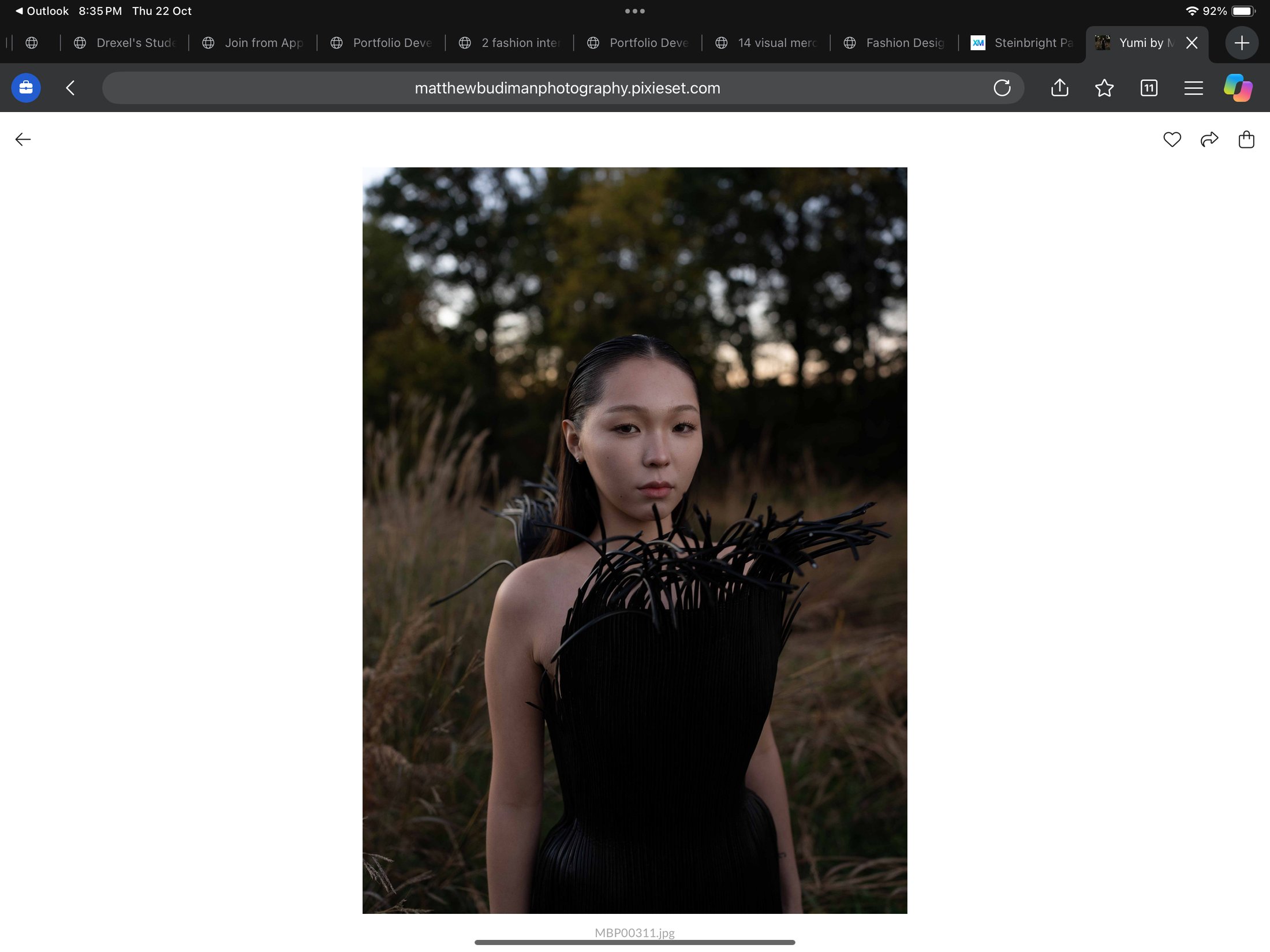
Task: Open the shopping bag cart icon
Action: pyautogui.click(x=1246, y=139)
